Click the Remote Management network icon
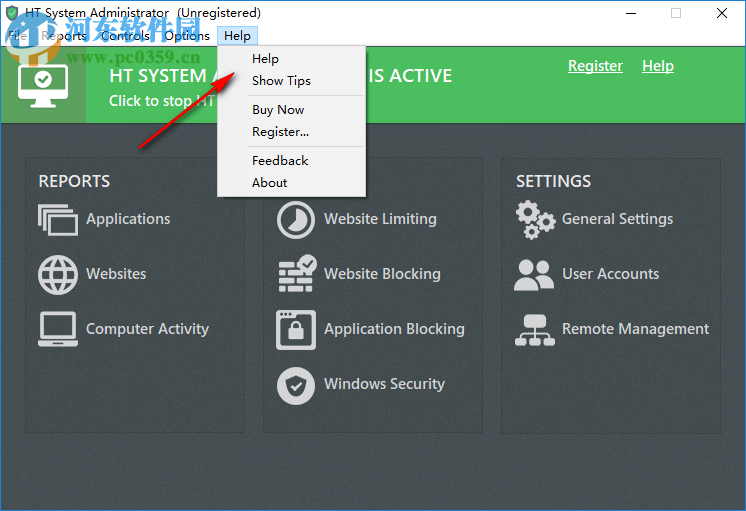Viewport: 746px width, 511px height. click(534, 330)
